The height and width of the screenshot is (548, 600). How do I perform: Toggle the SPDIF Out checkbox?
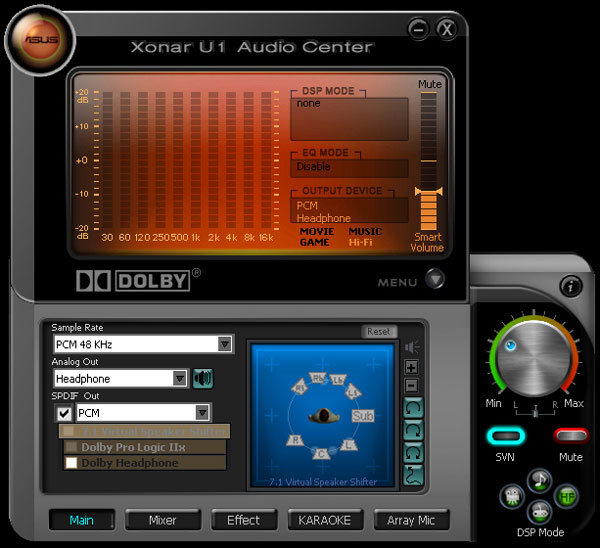coord(64,413)
